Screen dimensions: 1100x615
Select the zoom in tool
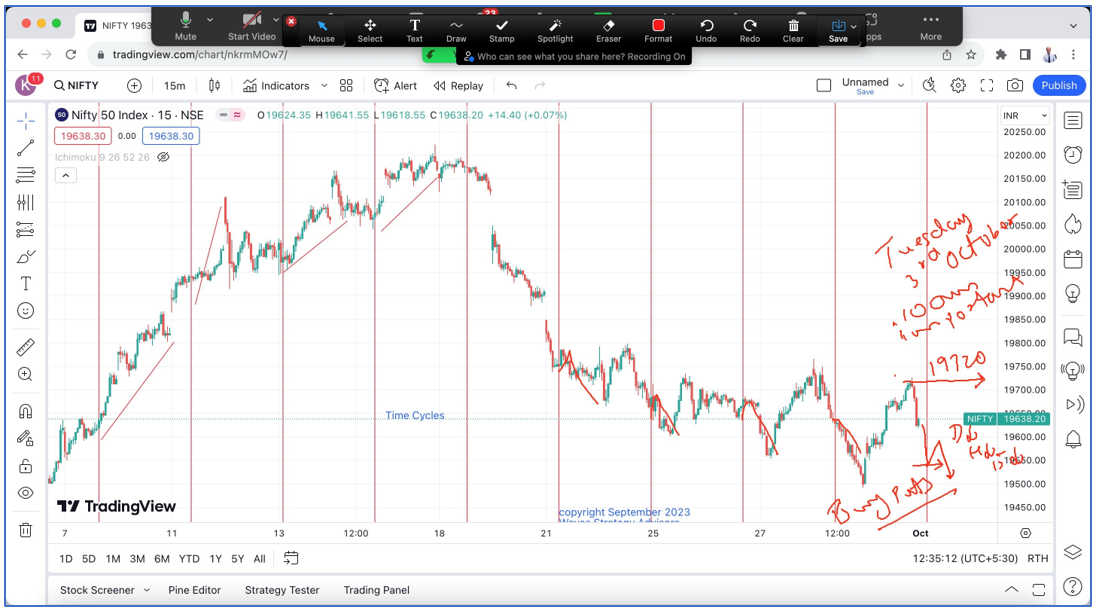pos(26,374)
